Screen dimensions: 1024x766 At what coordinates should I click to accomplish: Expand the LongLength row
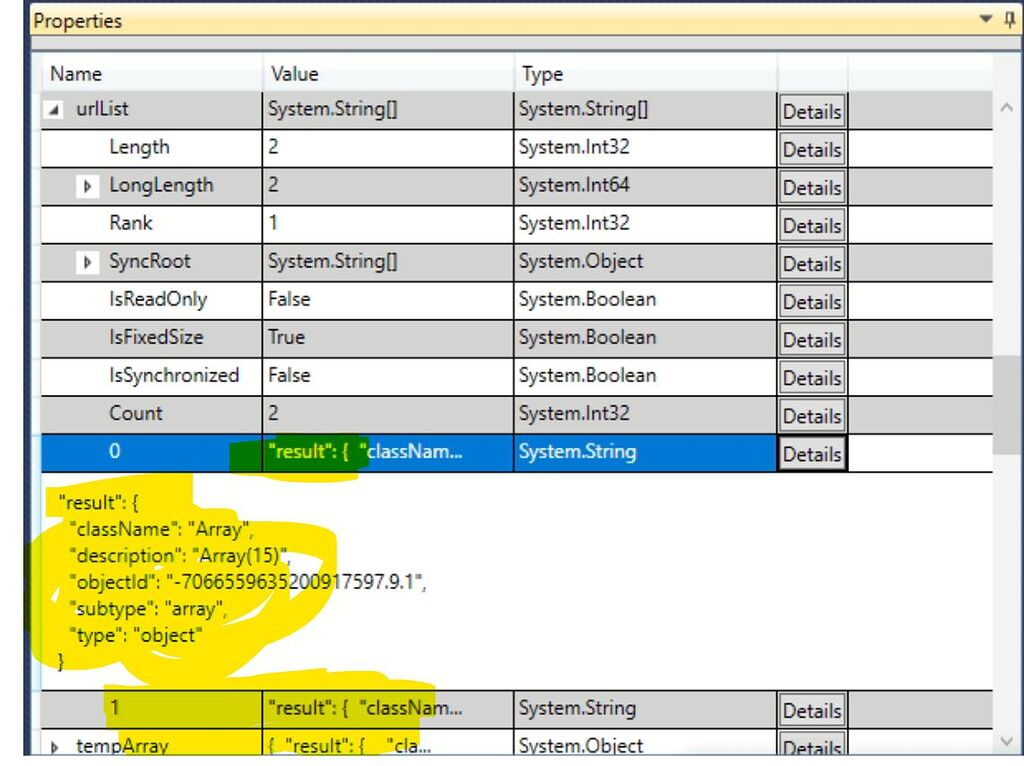87,187
